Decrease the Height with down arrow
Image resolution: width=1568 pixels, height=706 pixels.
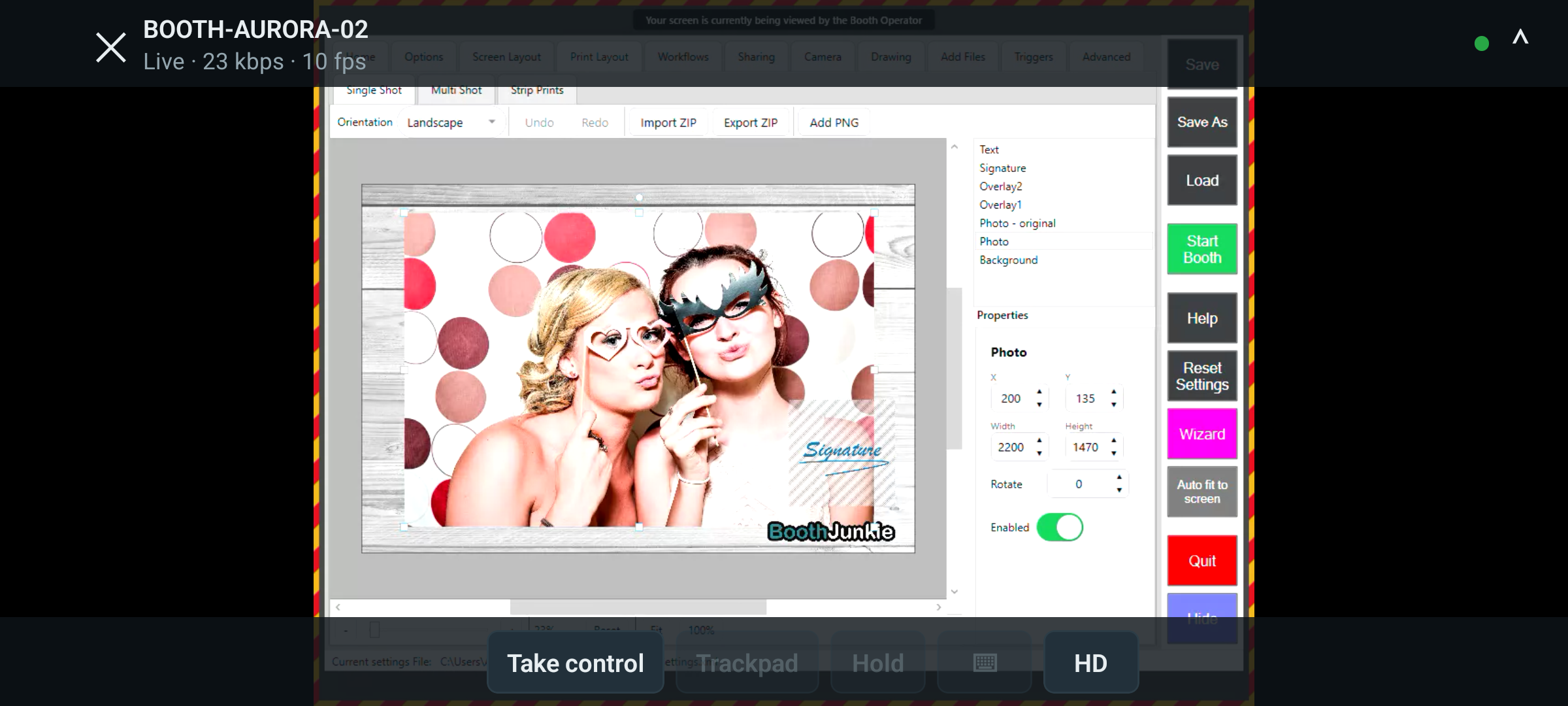tap(1113, 454)
